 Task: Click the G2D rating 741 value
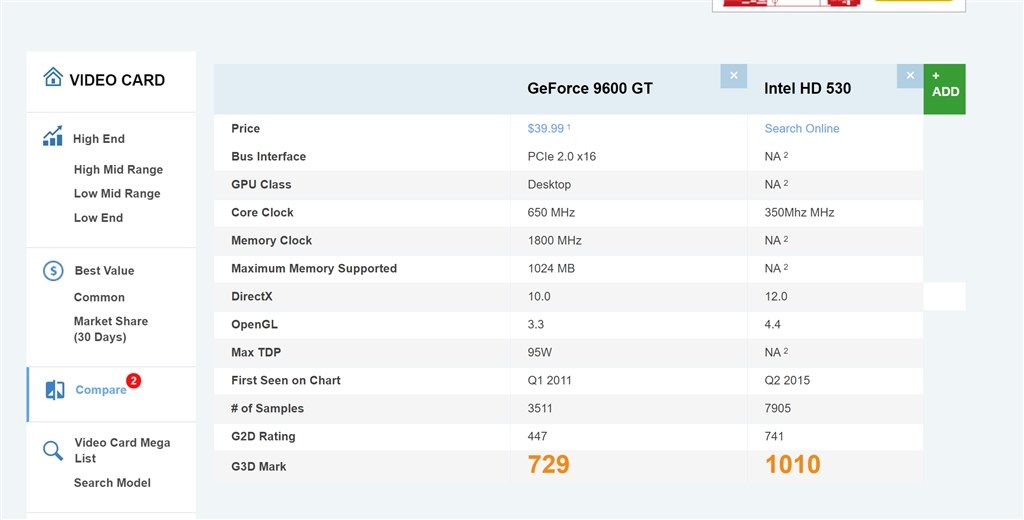click(x=774, y=436)
